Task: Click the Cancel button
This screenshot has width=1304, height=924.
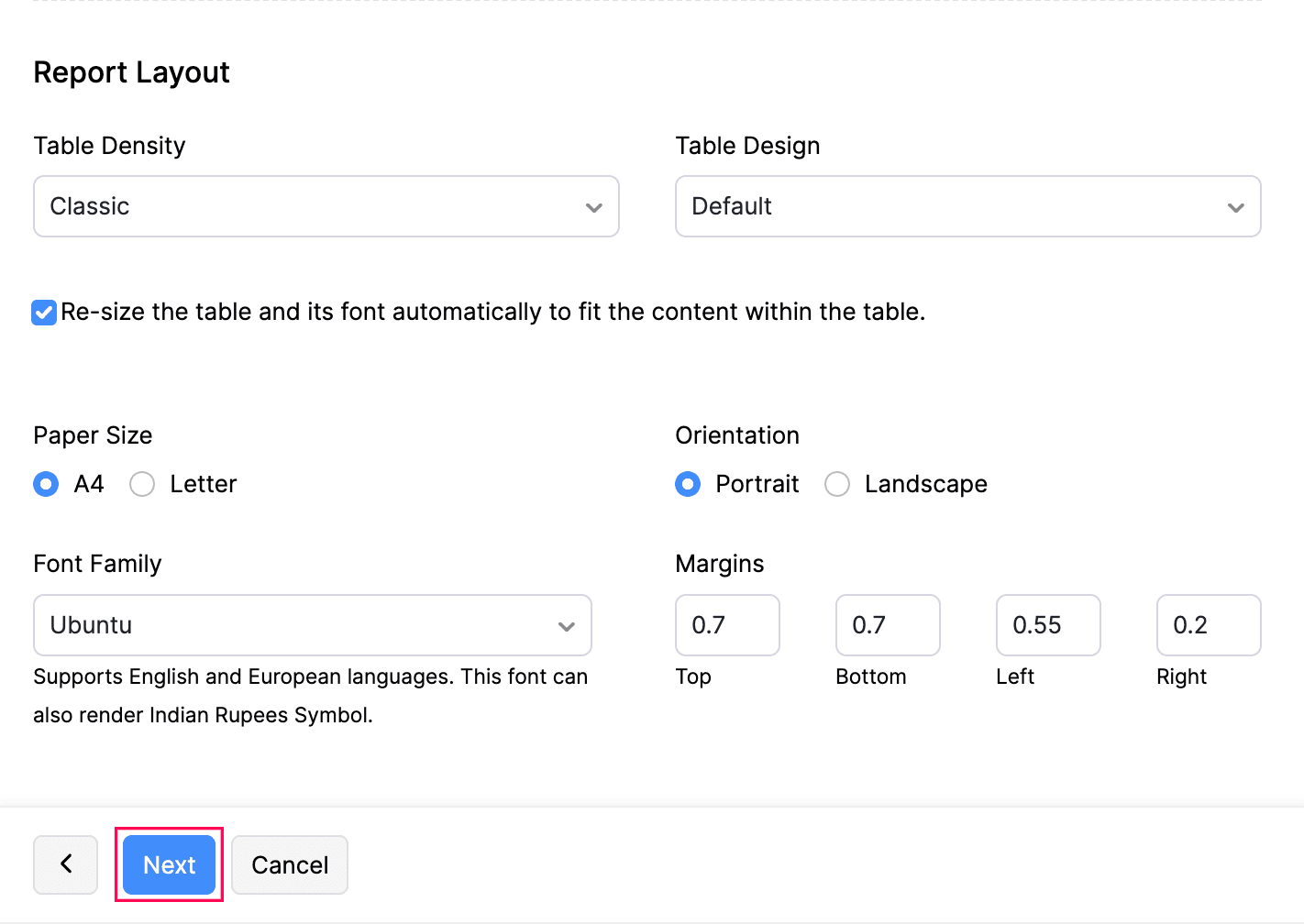Action: coord(289,864)
